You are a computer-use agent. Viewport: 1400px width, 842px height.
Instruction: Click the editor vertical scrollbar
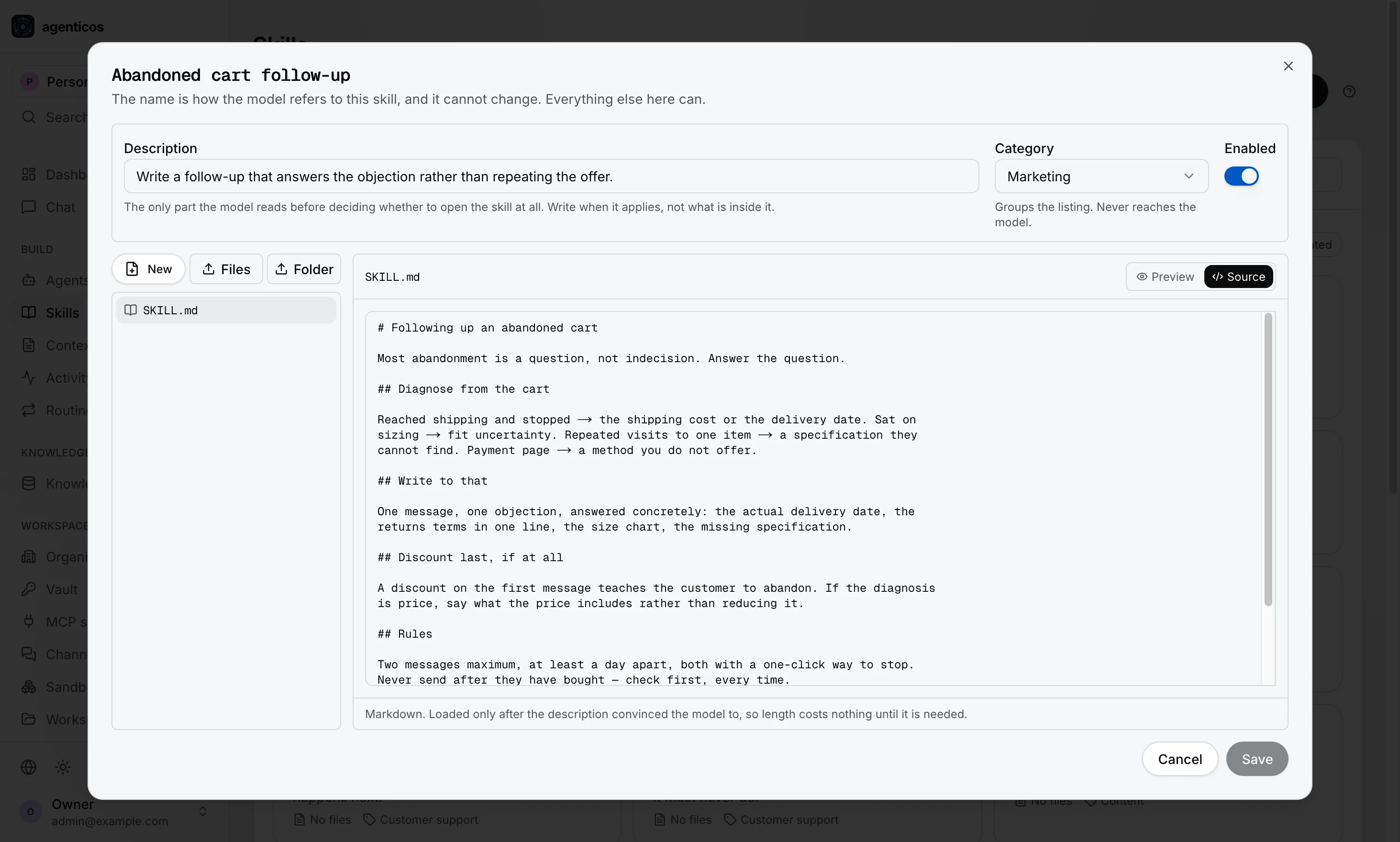click(1268, 460)
